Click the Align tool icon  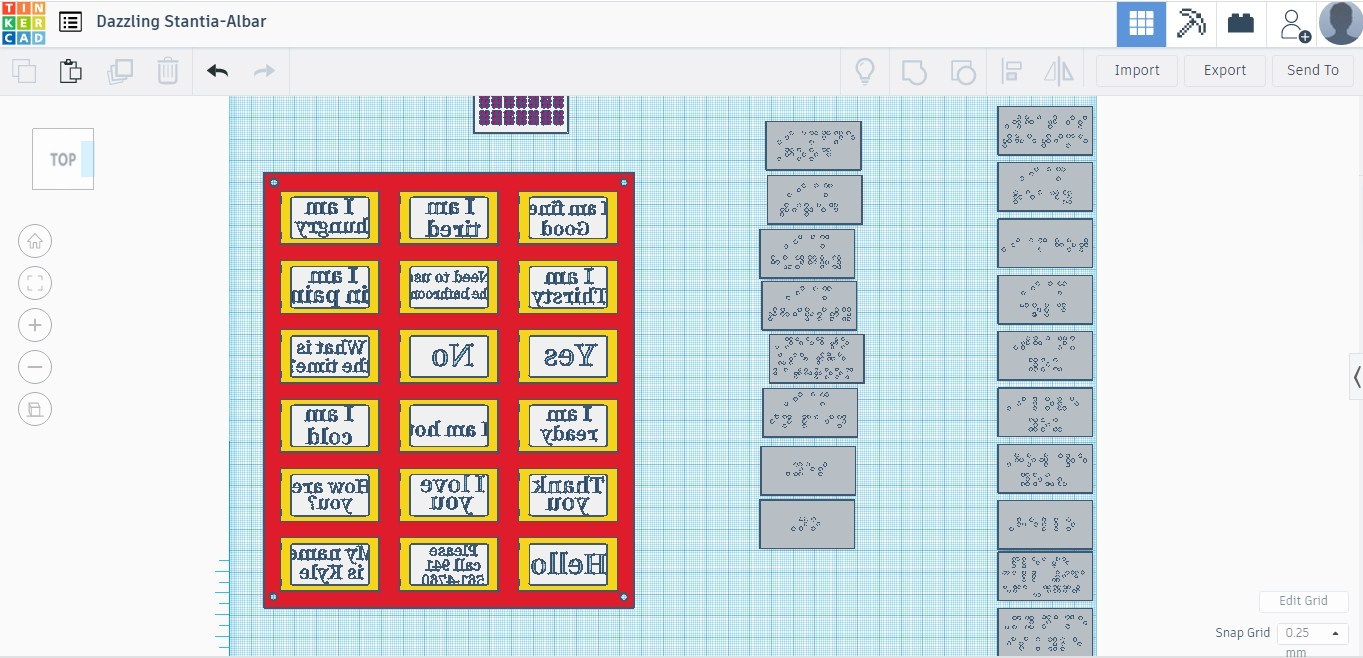point(1011,71)
